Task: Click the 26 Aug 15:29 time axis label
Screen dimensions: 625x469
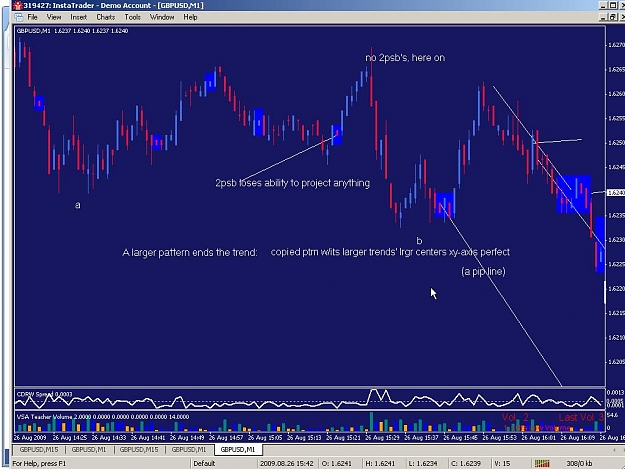Action: point(382,438)
